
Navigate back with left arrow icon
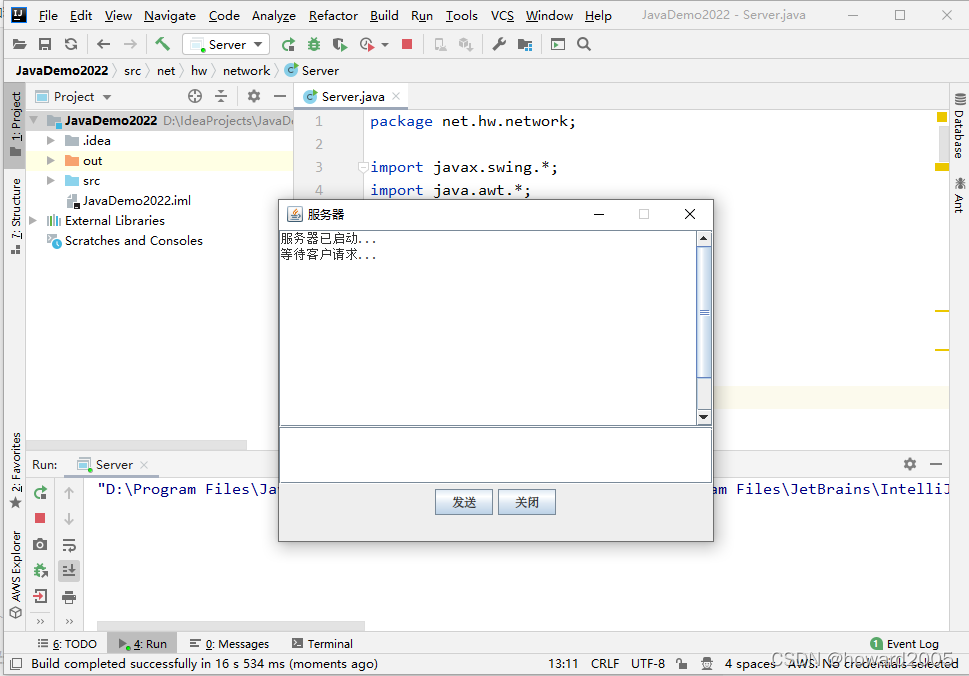[x=103, y=44]
